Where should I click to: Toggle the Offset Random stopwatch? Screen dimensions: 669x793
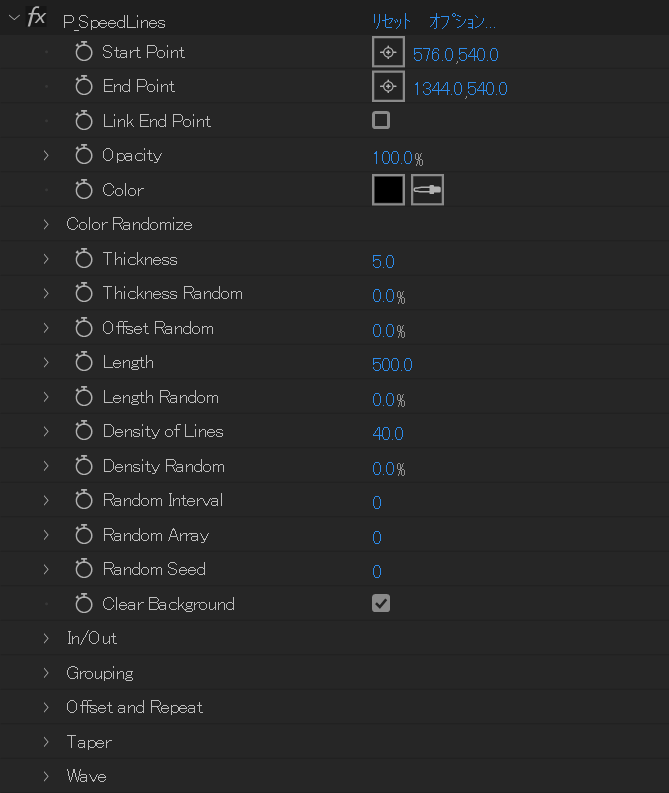84,328
